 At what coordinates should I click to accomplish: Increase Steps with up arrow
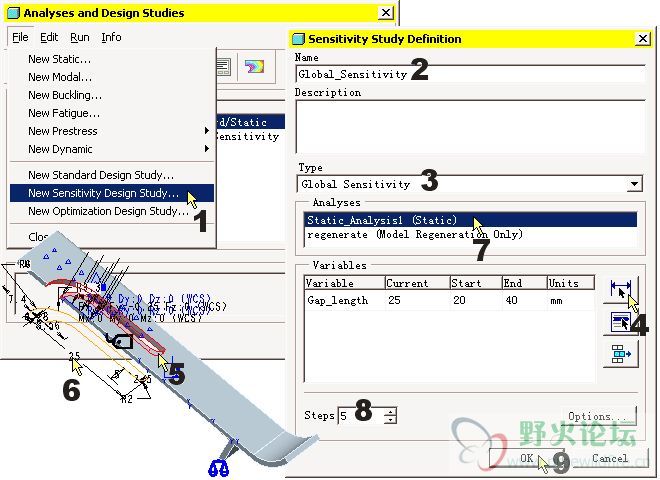coord(391,412)
